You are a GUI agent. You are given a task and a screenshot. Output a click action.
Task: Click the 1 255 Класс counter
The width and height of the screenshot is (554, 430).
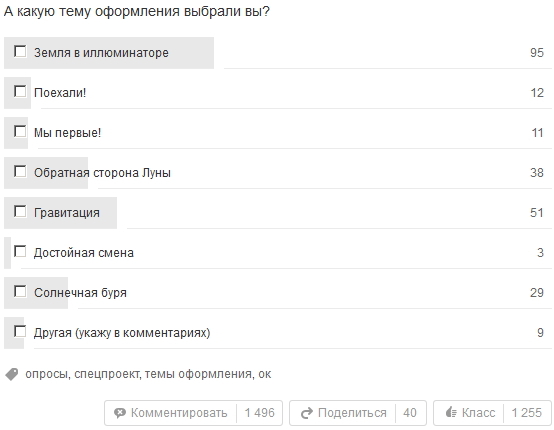(x=526, y=413)
